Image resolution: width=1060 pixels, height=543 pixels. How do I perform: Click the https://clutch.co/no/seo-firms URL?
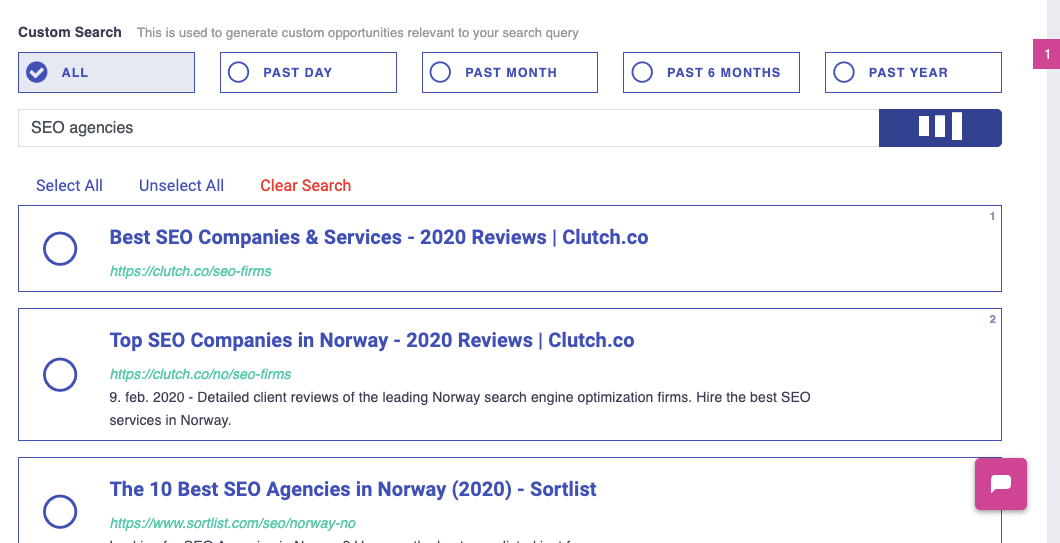[200, 374]
